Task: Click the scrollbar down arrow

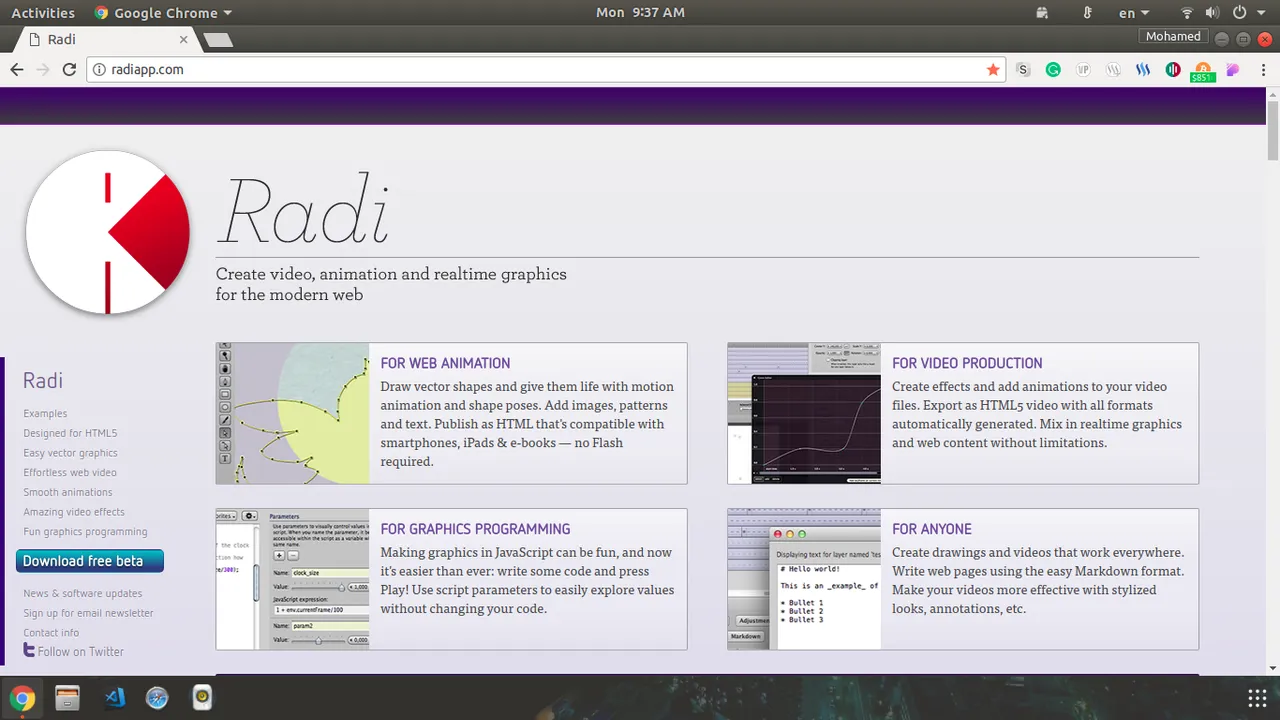Action: click(x=1273, y=668)
